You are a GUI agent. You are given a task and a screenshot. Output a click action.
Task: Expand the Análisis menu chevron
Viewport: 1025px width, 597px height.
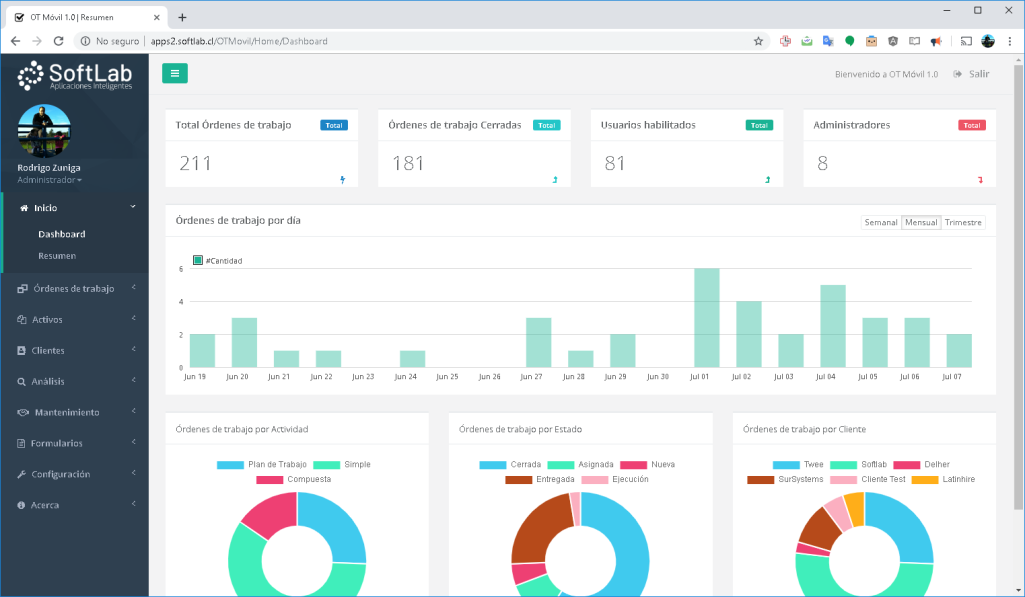click(133, 380)
